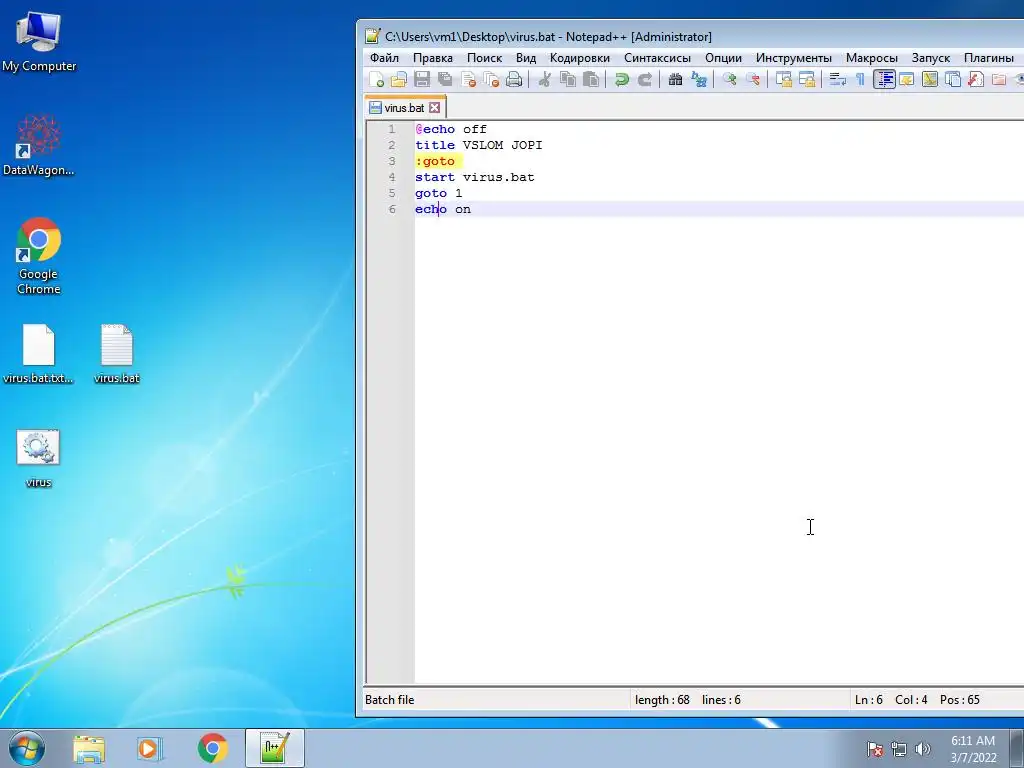Create a new file via toolbar icon
The height and width of the screenshot is (768, 1024).
coord(376,80)
